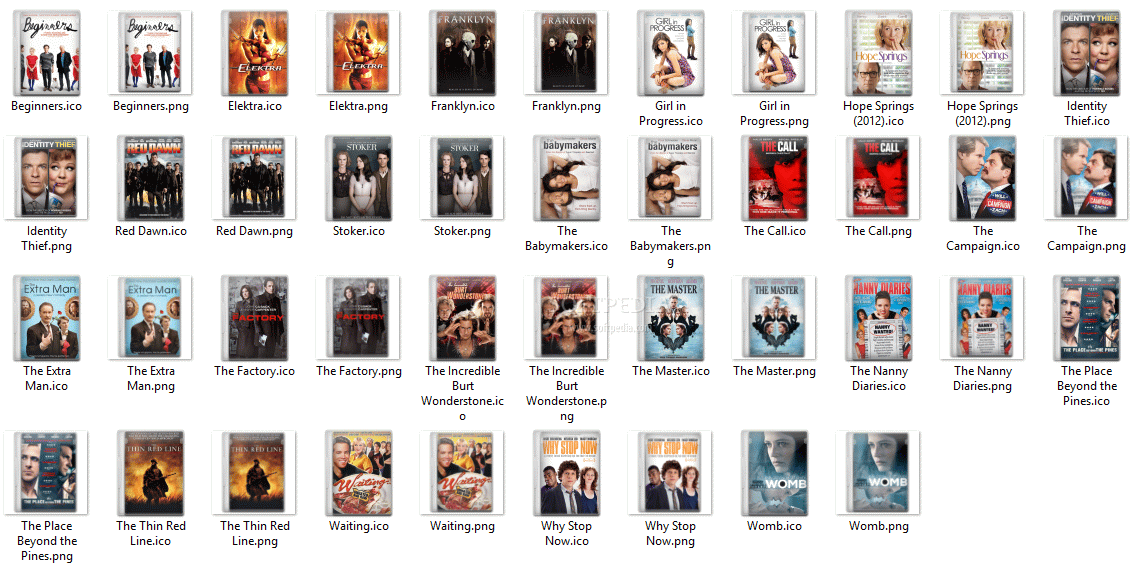
Task: Click The Call.png thumbnail
Action: point(878,178)
